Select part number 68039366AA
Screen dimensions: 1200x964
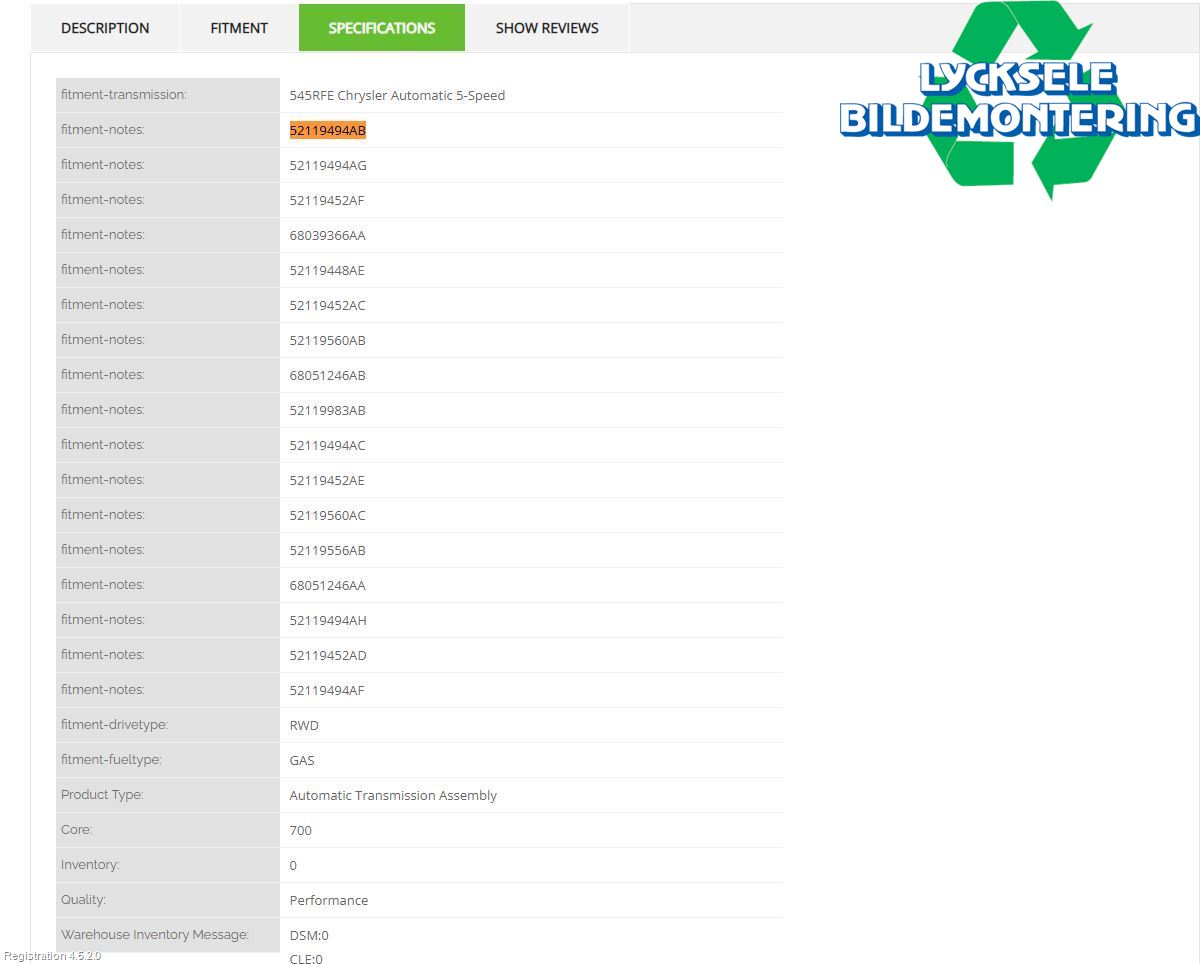coord(328,235)
